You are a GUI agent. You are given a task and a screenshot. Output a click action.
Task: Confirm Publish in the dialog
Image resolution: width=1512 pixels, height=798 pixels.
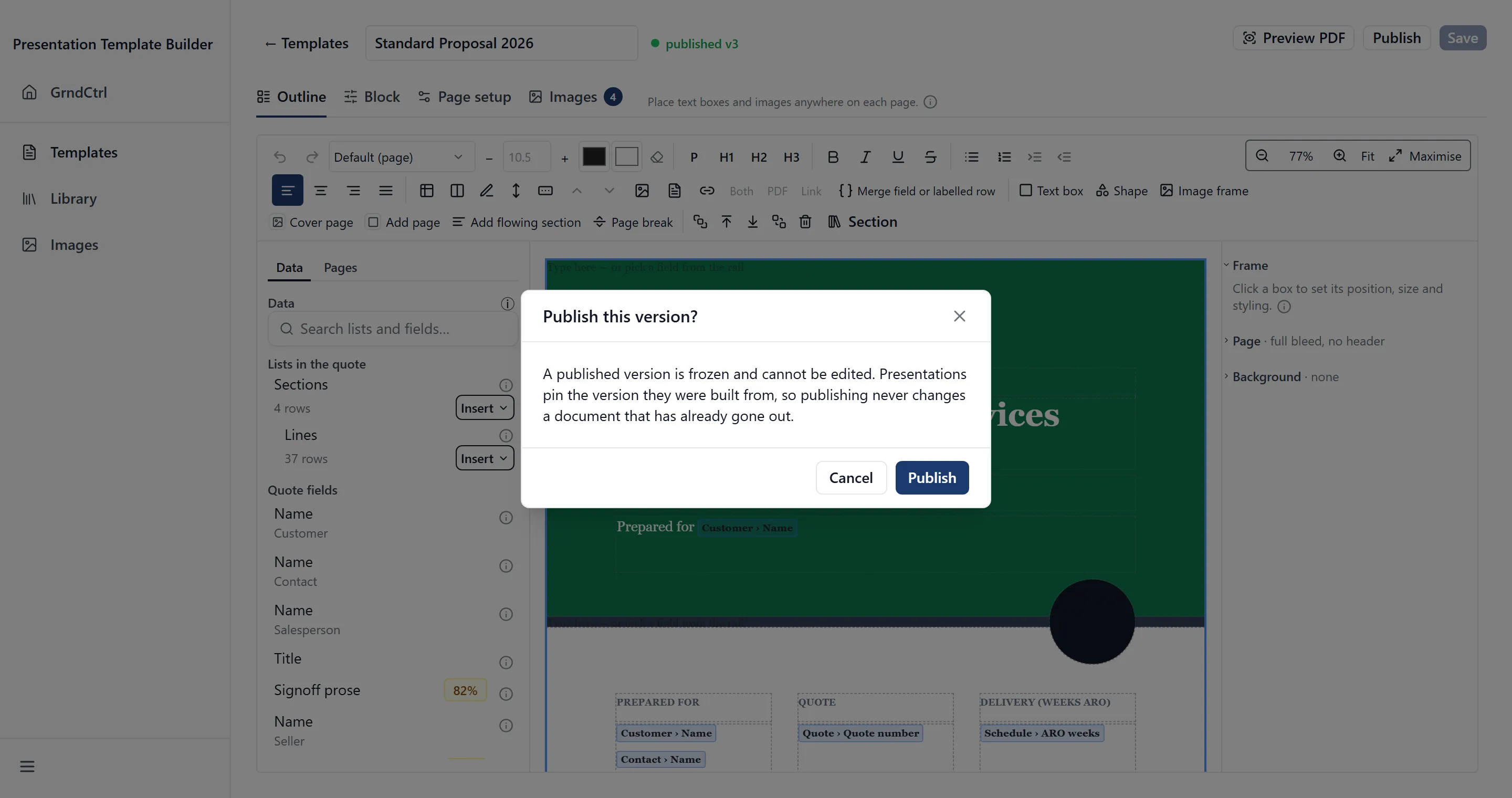(x=932, y=478)
